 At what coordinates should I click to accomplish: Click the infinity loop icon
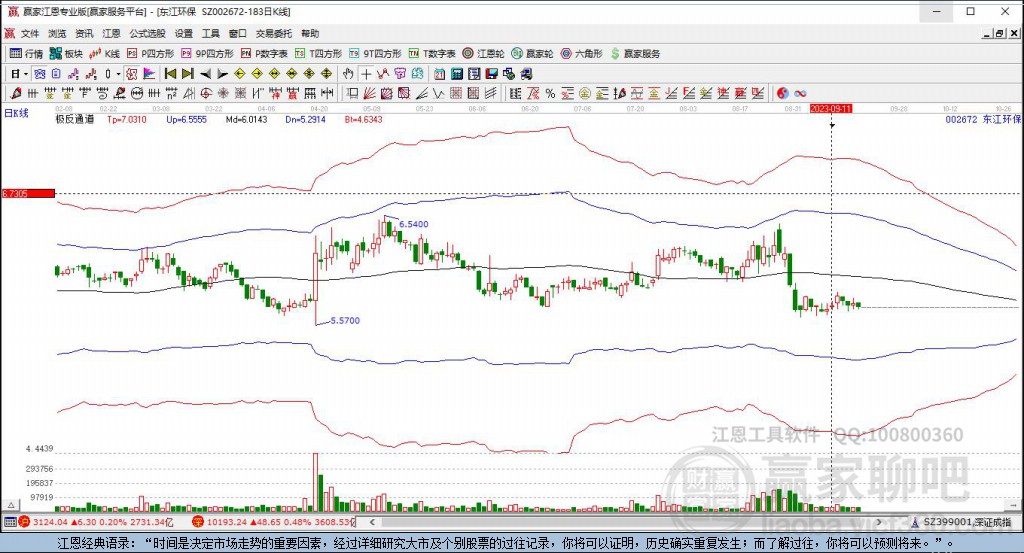click(800, 93)
